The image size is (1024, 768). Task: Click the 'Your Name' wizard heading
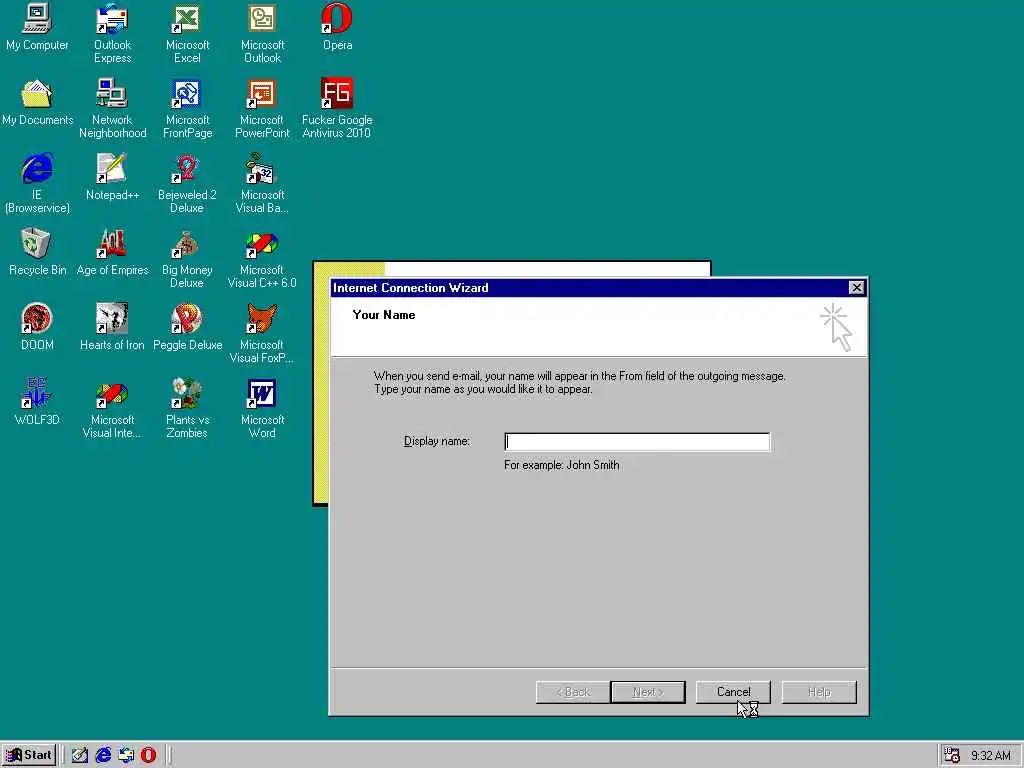coord(384,315)
